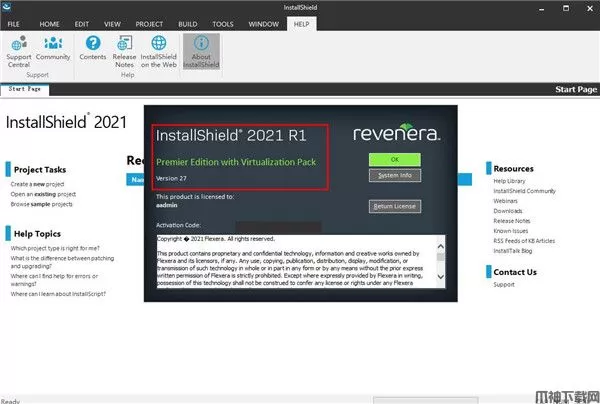Select the HELP ribbon tab

point(302,24)
